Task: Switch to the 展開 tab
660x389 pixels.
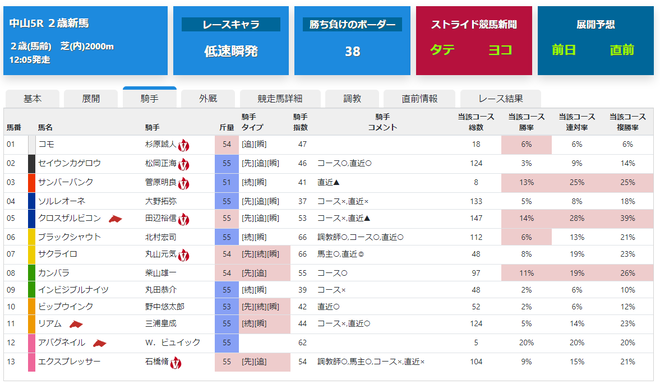Action: 91,99
